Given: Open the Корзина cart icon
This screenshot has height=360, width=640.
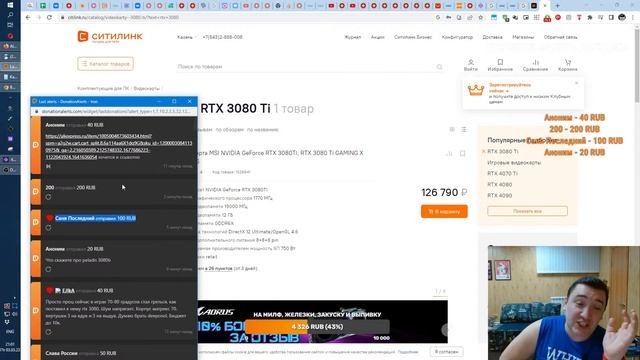Looking at the screenshot, I should (567, 65).
